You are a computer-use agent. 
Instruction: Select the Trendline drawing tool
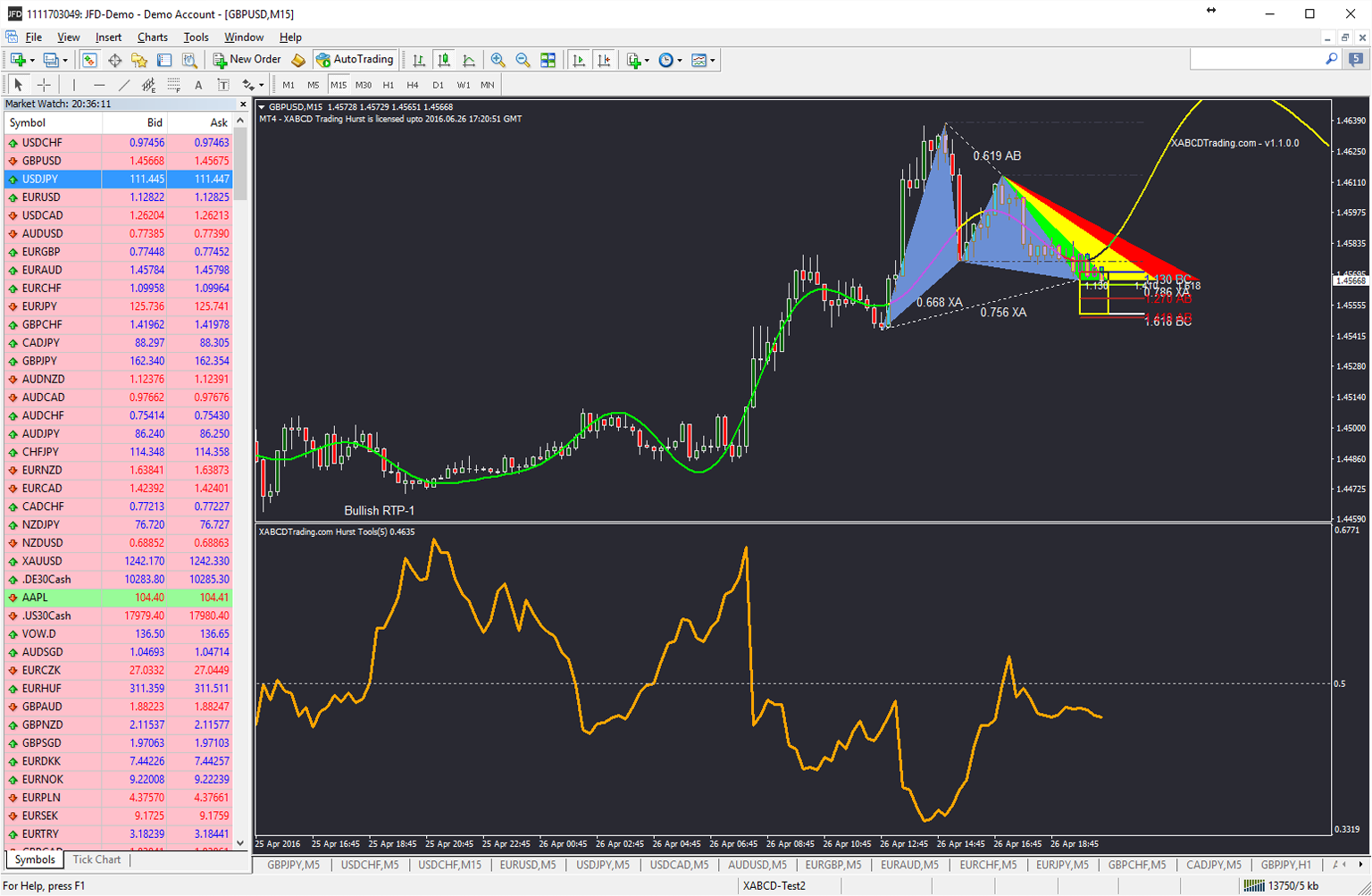coord(124,85)
